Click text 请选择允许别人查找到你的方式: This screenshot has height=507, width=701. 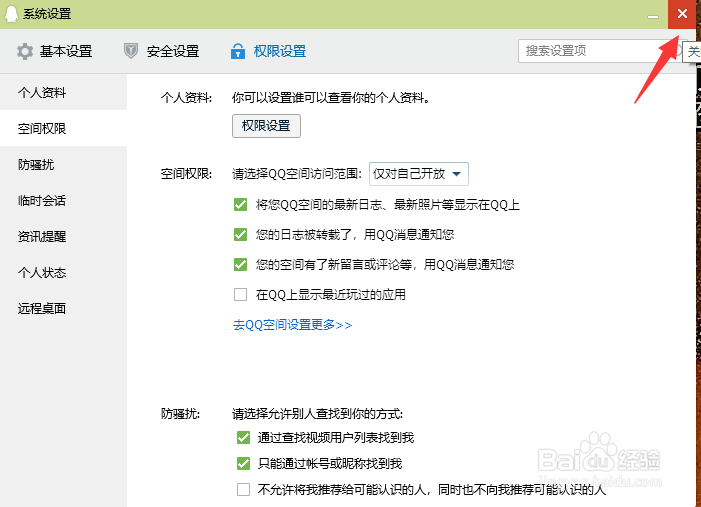(317, 414)
